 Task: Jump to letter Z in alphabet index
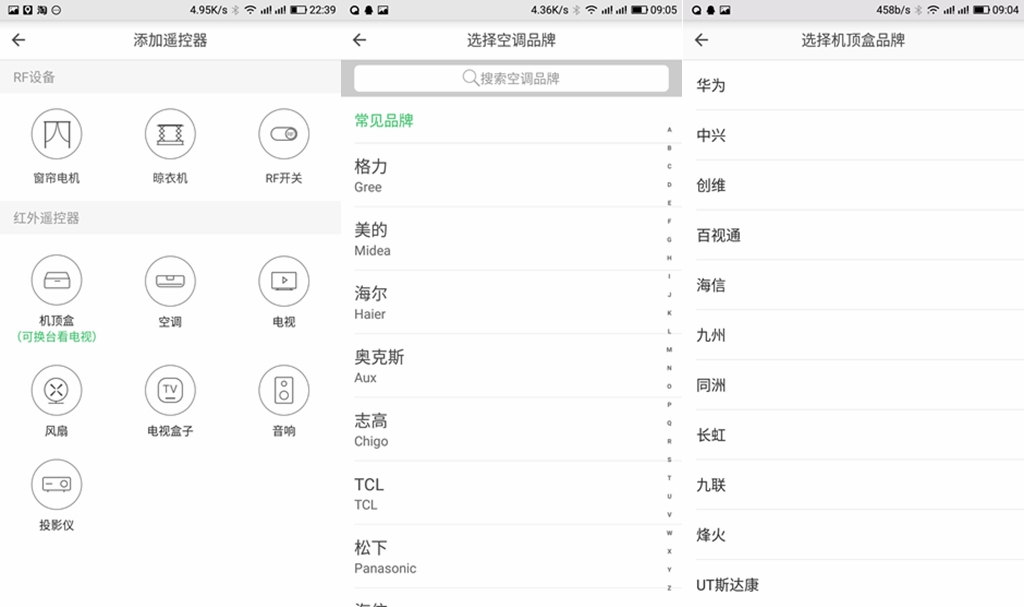669,588
